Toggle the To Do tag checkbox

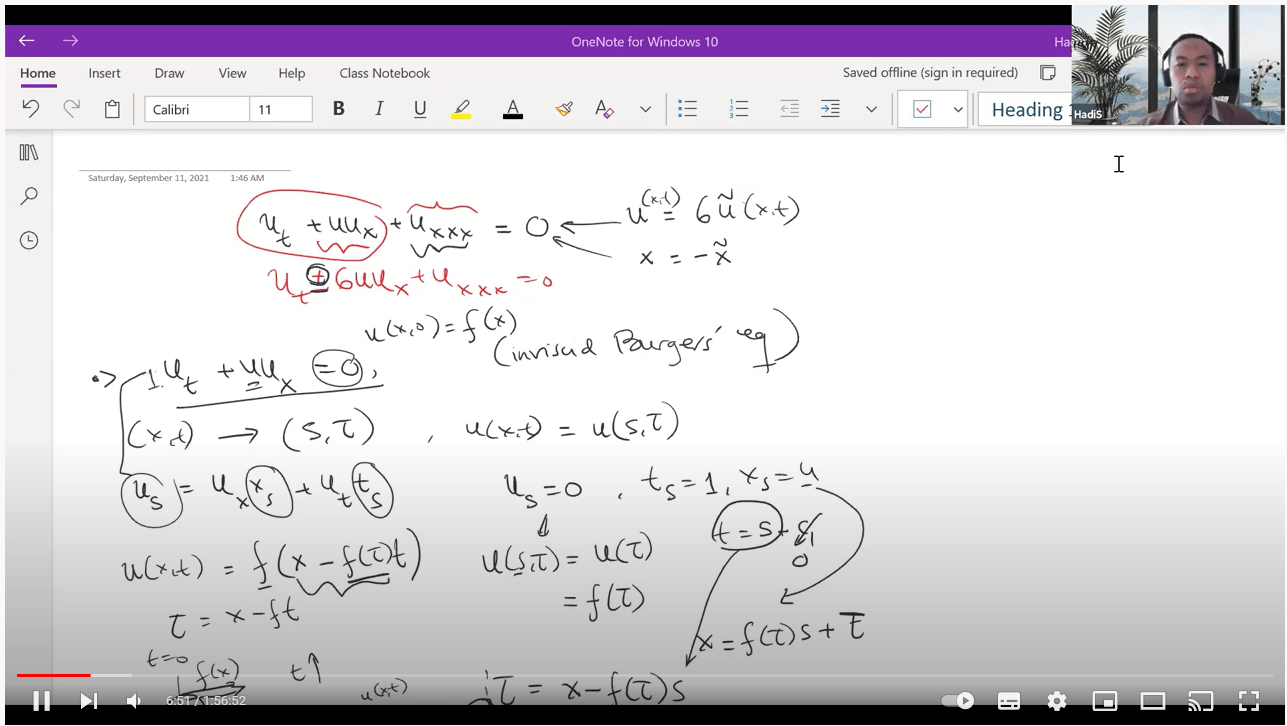click(922, 109)
